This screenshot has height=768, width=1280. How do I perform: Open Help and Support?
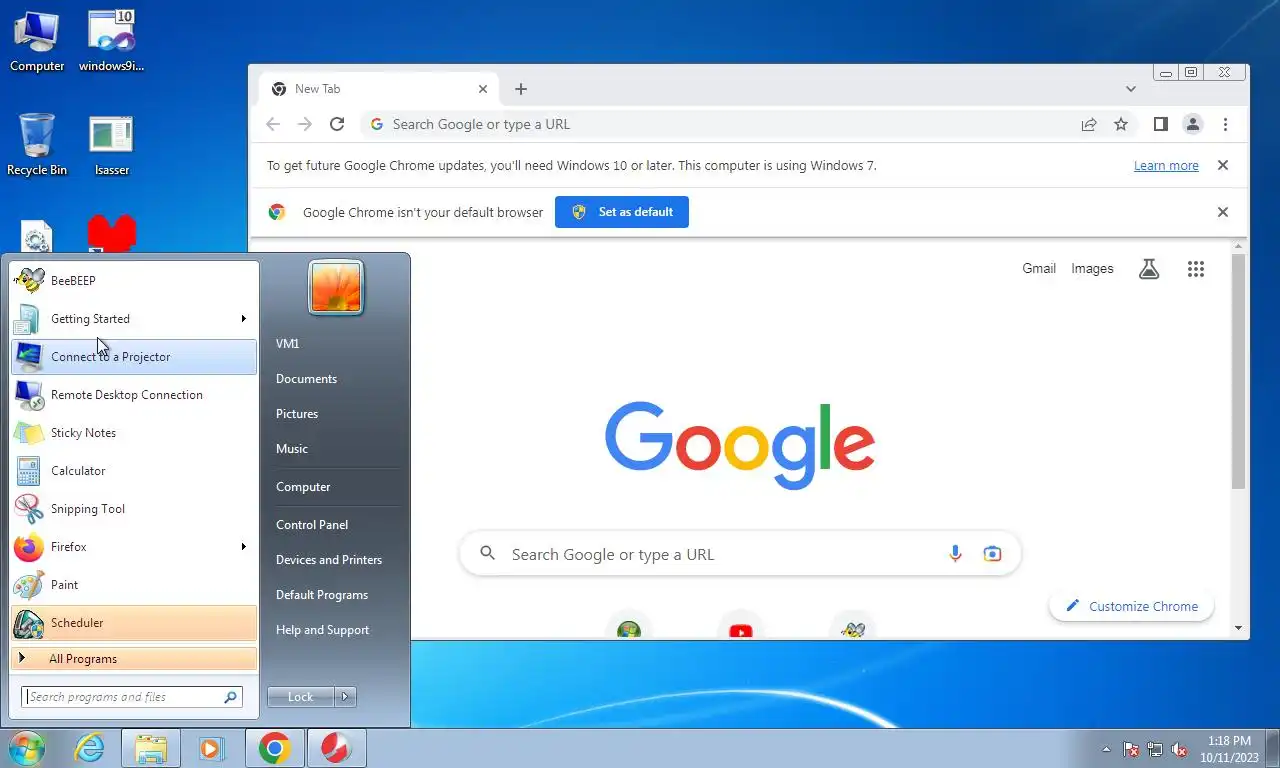[x=322, y=630]
